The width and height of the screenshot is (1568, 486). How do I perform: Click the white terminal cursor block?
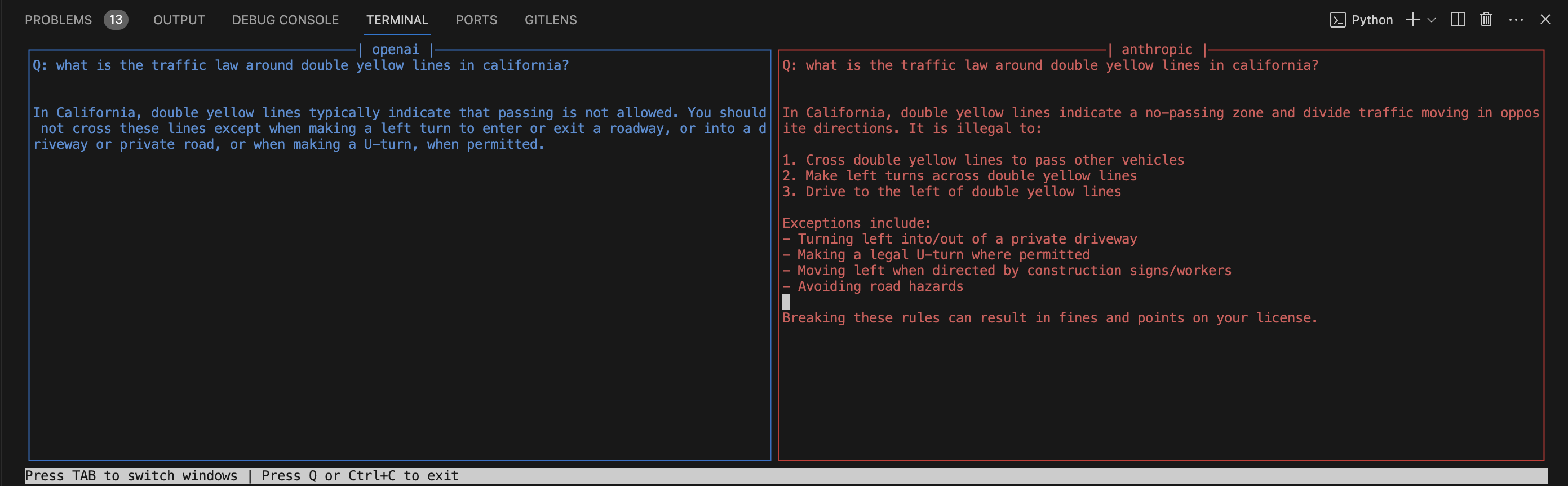click(786, 302)
